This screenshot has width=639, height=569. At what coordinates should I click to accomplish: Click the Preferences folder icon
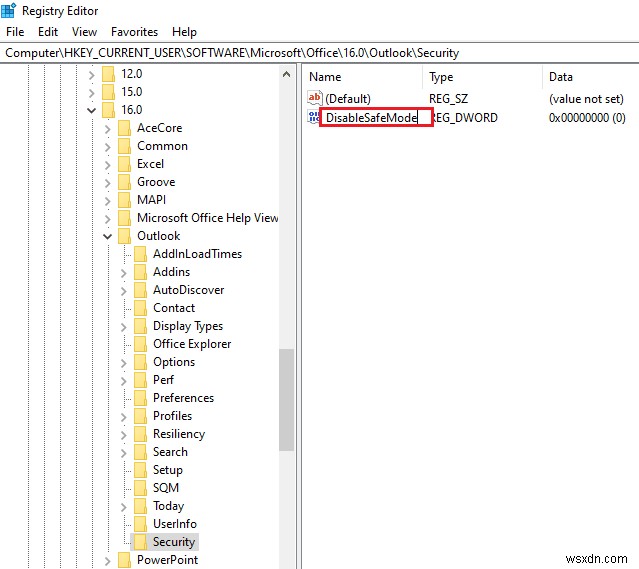tap(140, 398)
